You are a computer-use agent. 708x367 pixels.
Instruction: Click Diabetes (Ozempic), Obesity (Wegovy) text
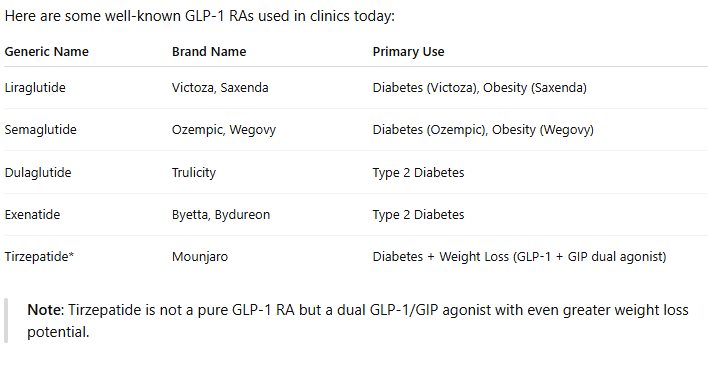pos(483,130)
